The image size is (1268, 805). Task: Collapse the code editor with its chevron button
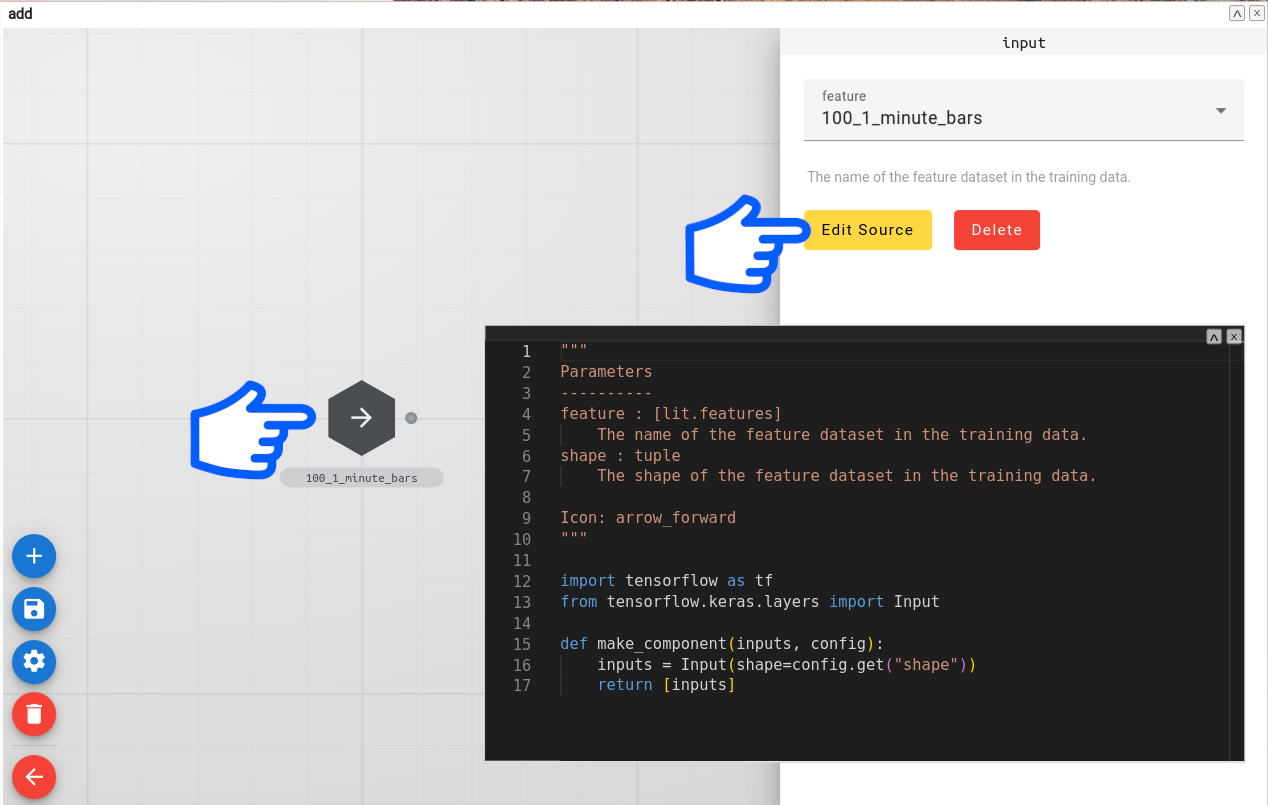pyautogui.click(x=1214, y=336)
